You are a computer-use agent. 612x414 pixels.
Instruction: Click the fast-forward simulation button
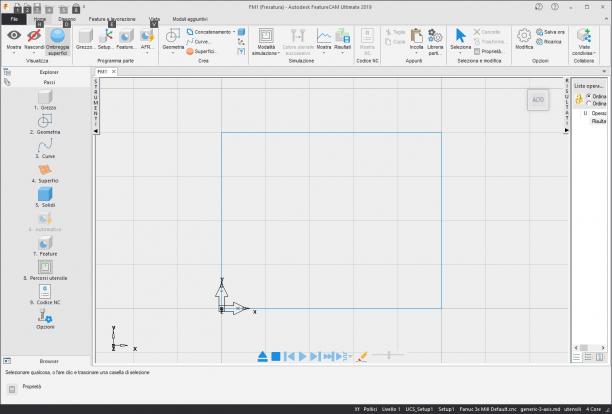point(329,356)
